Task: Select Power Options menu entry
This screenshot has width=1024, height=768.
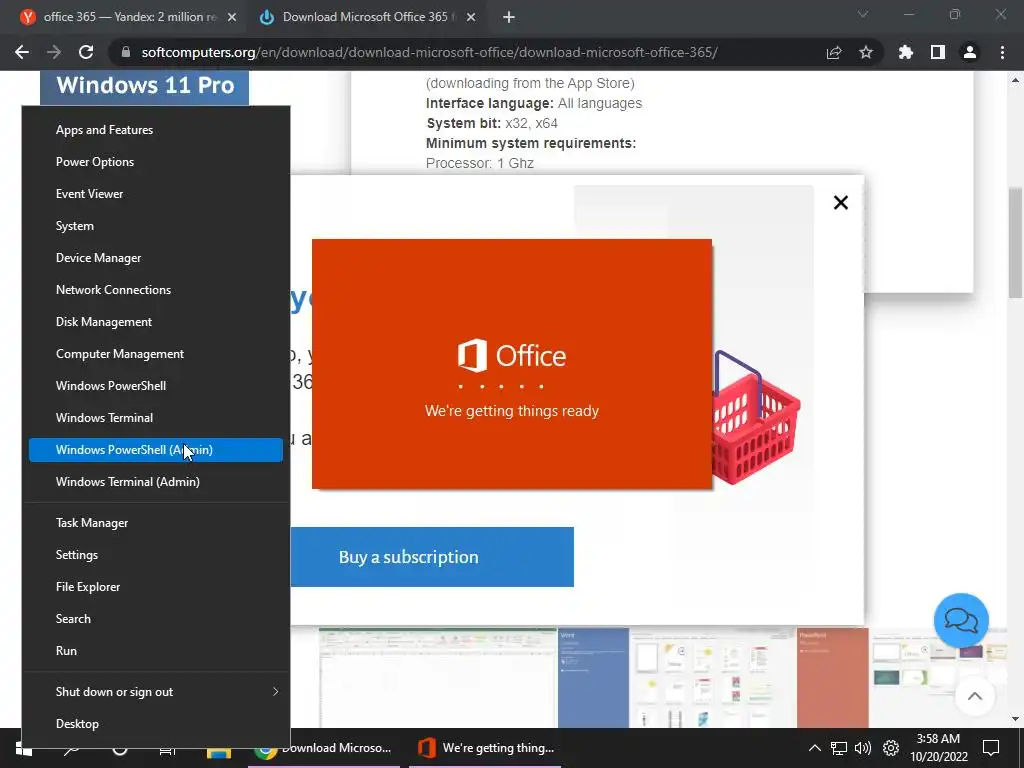Action: click(x=155, y=162)
